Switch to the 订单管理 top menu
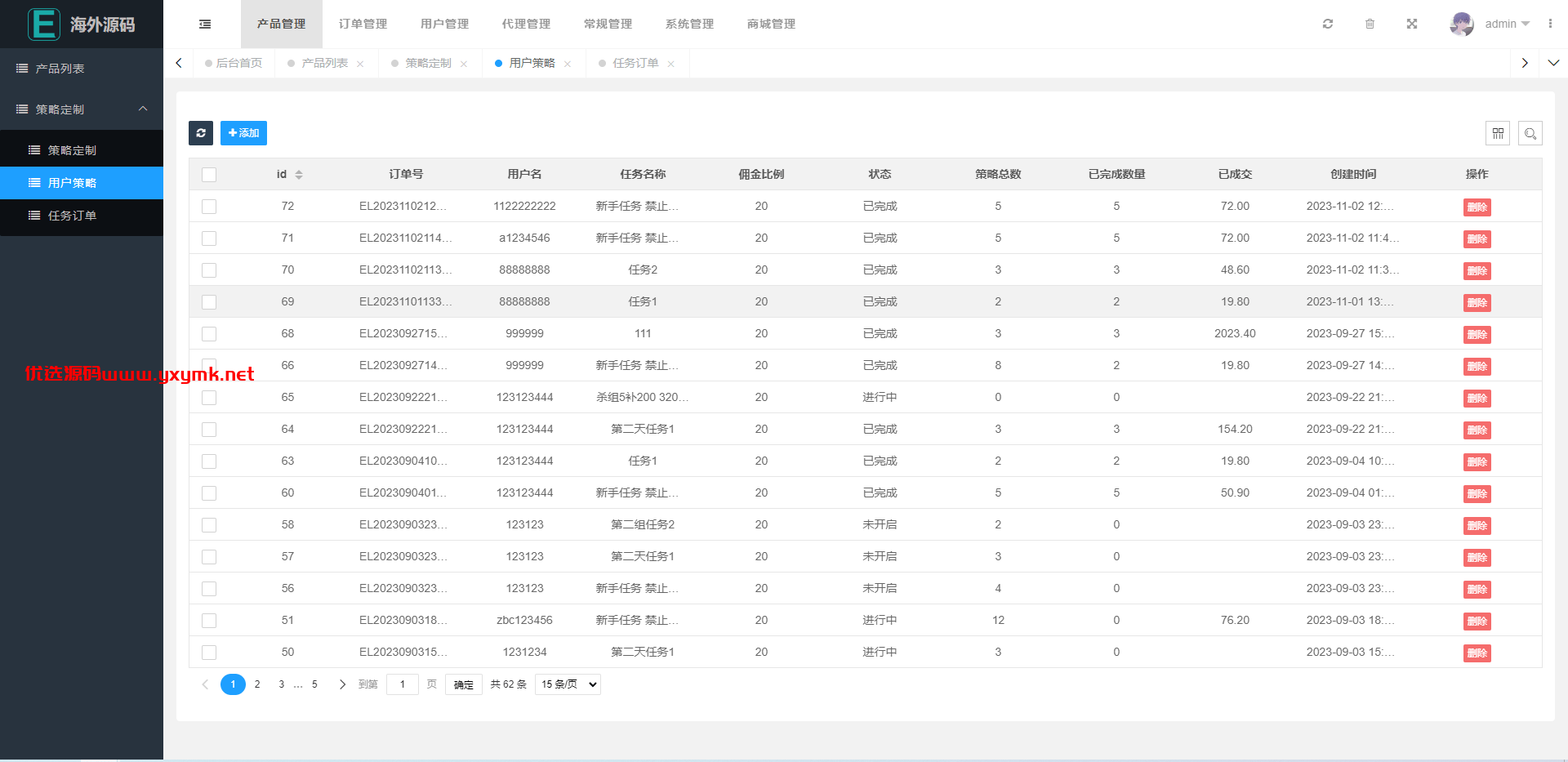The image size is (1568, 762). pos(363,24)
